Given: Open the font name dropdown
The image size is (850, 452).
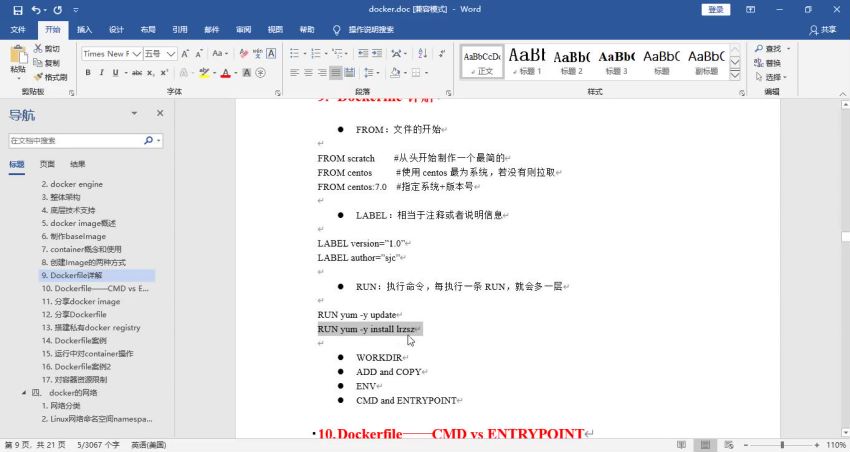Looking at the screenshot, I should [137, 54].
